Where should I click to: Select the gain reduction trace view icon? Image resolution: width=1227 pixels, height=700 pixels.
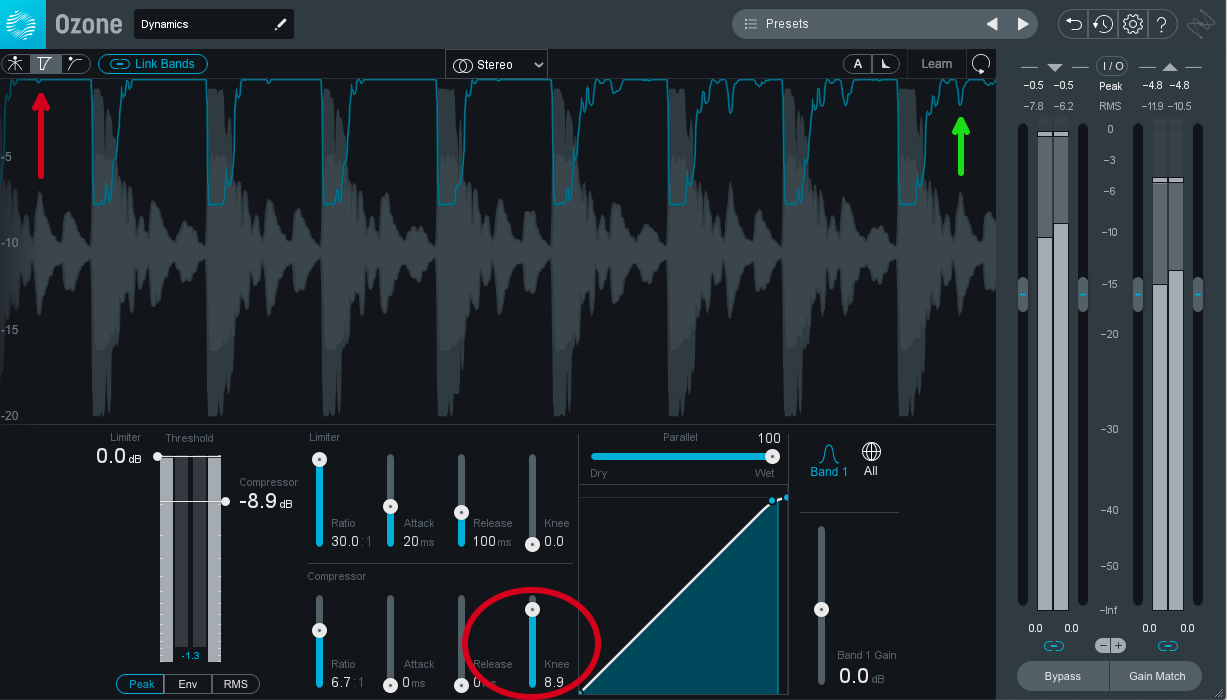tap(45, 64)
